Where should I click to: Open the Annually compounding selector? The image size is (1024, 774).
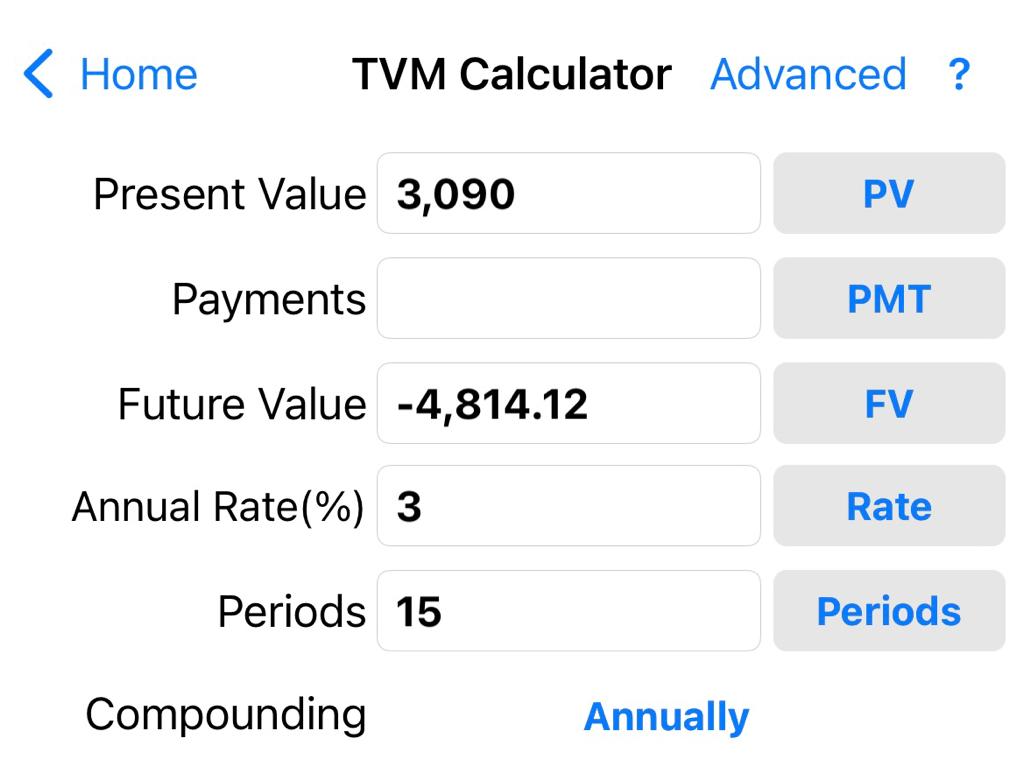click(x=666, y=717)
